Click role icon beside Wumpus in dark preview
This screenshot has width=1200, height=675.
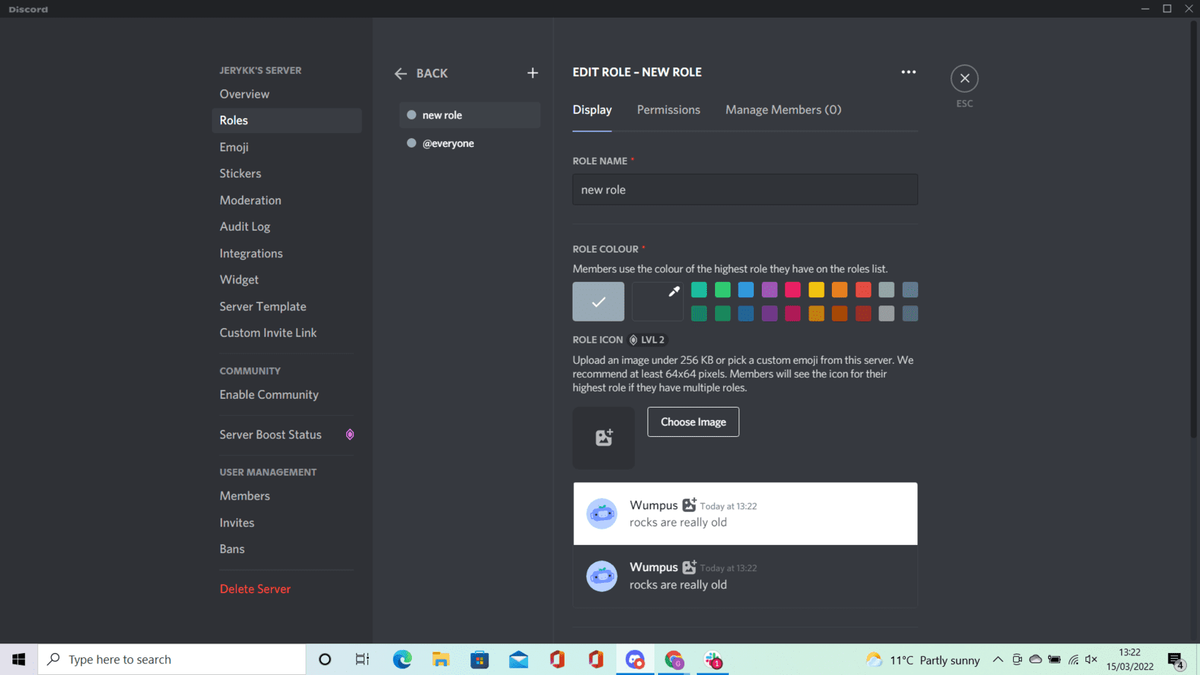click(x=689, y=567)
